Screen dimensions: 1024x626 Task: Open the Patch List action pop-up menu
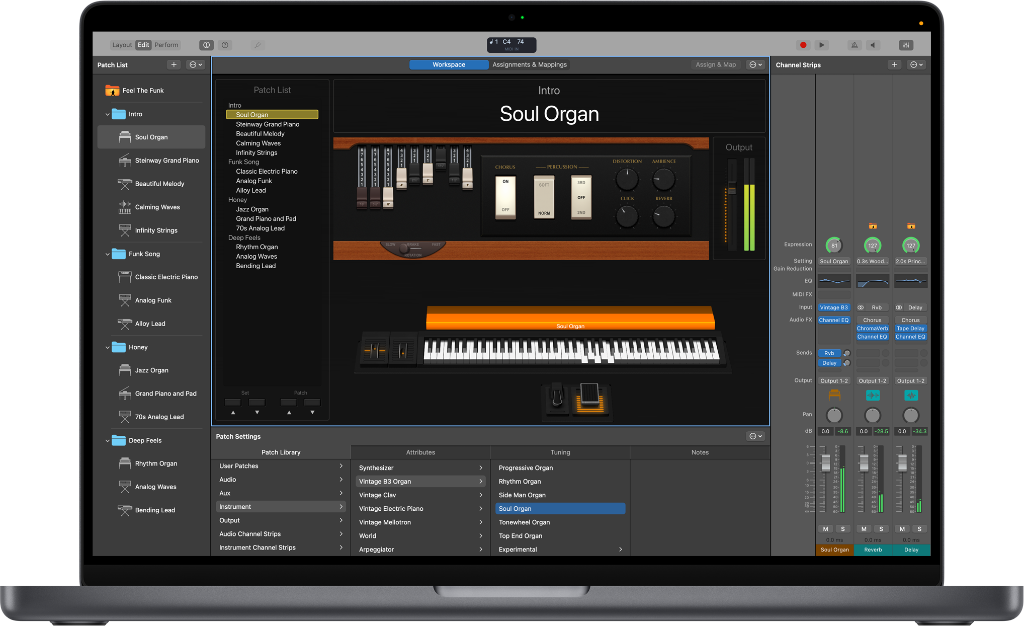pos(195,64)
